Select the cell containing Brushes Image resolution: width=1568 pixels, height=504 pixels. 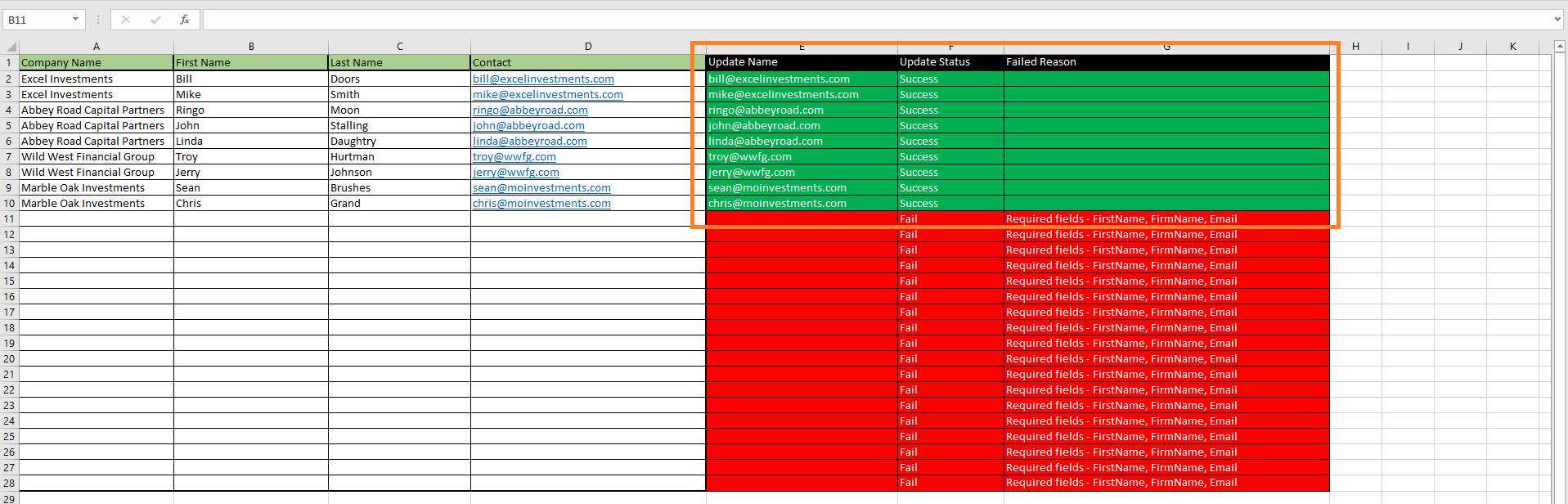399,187
